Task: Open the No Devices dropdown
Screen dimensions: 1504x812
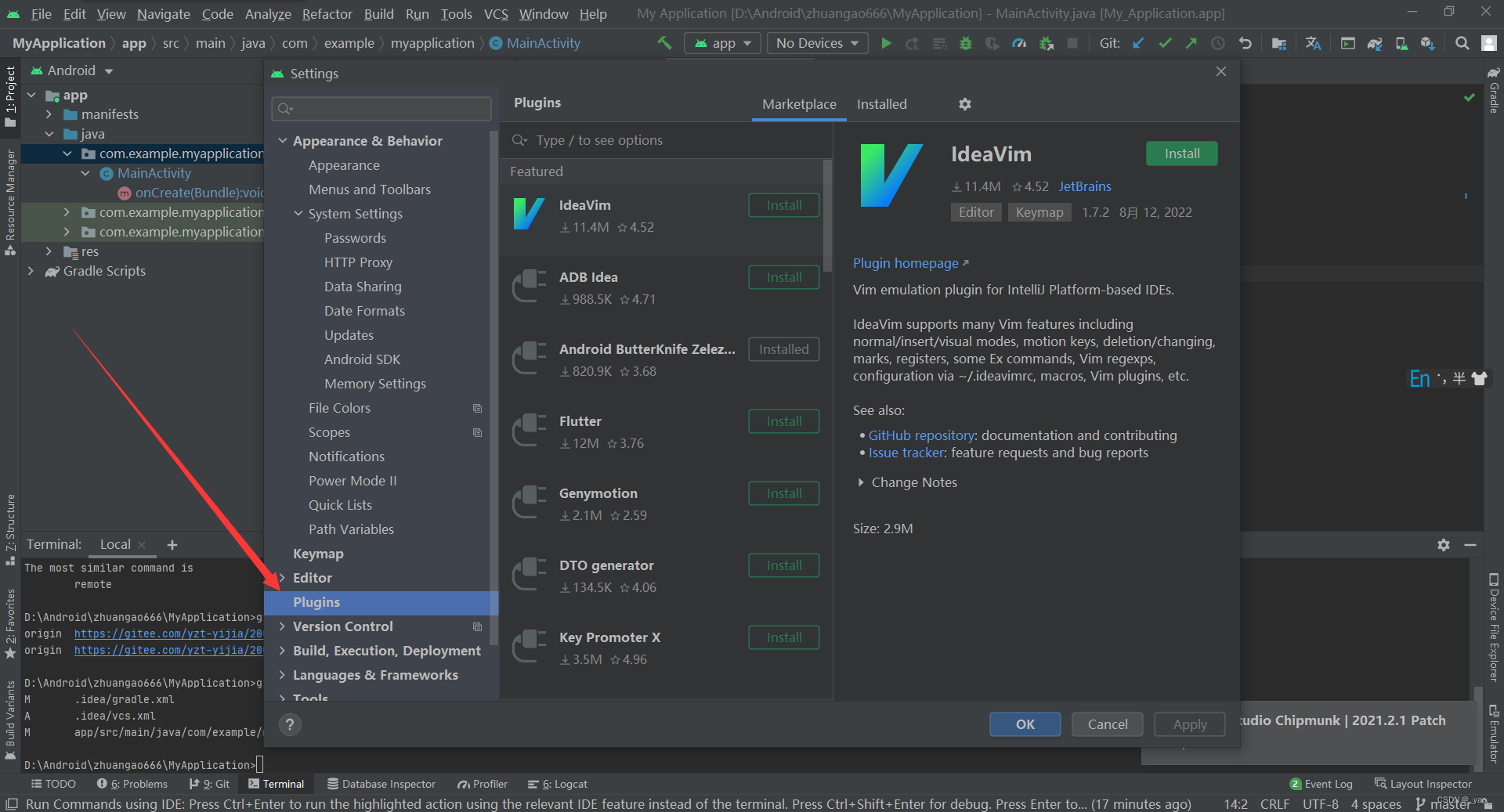Action: pos(817,43)
